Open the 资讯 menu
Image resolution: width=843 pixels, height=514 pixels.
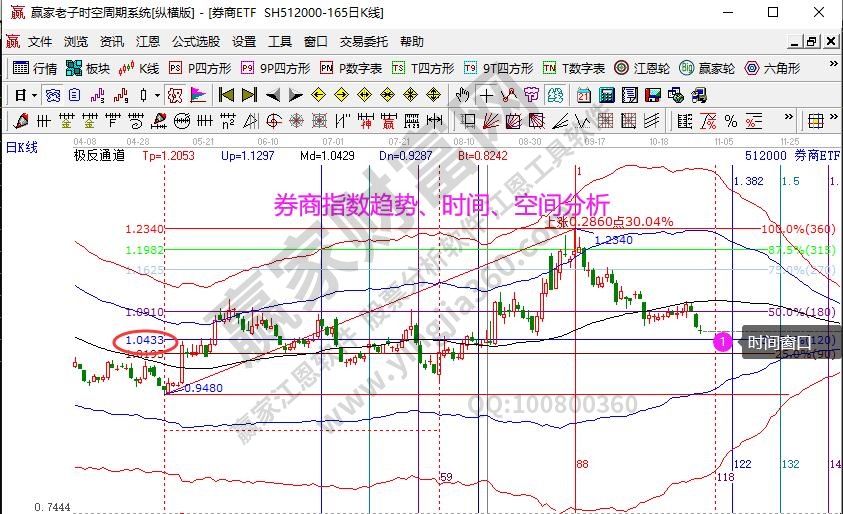coord(111,41)
